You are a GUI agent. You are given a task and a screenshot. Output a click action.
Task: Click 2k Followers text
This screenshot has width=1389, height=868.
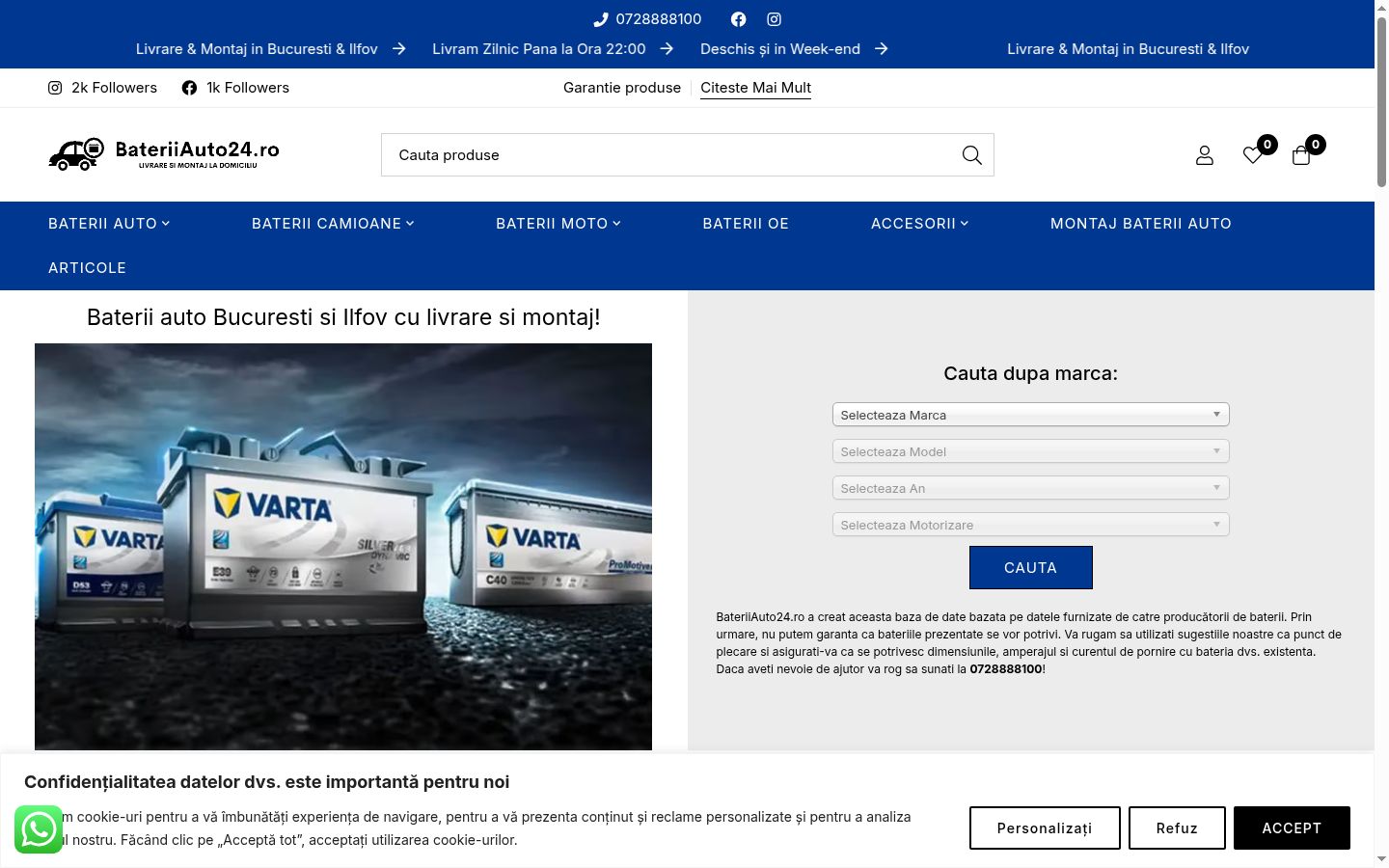pyautogui.click(x=114, y=88)
